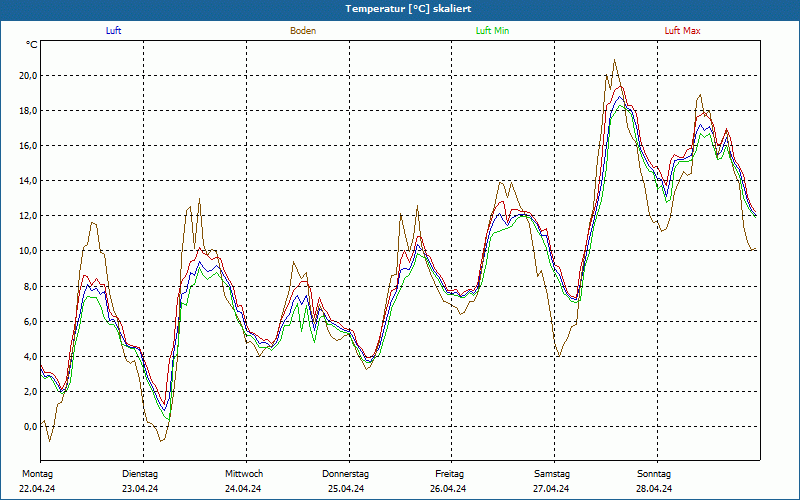Screen dimensions: 800x500
Task: Click the 12,0 y-axis value
Action: coord(28,216)
